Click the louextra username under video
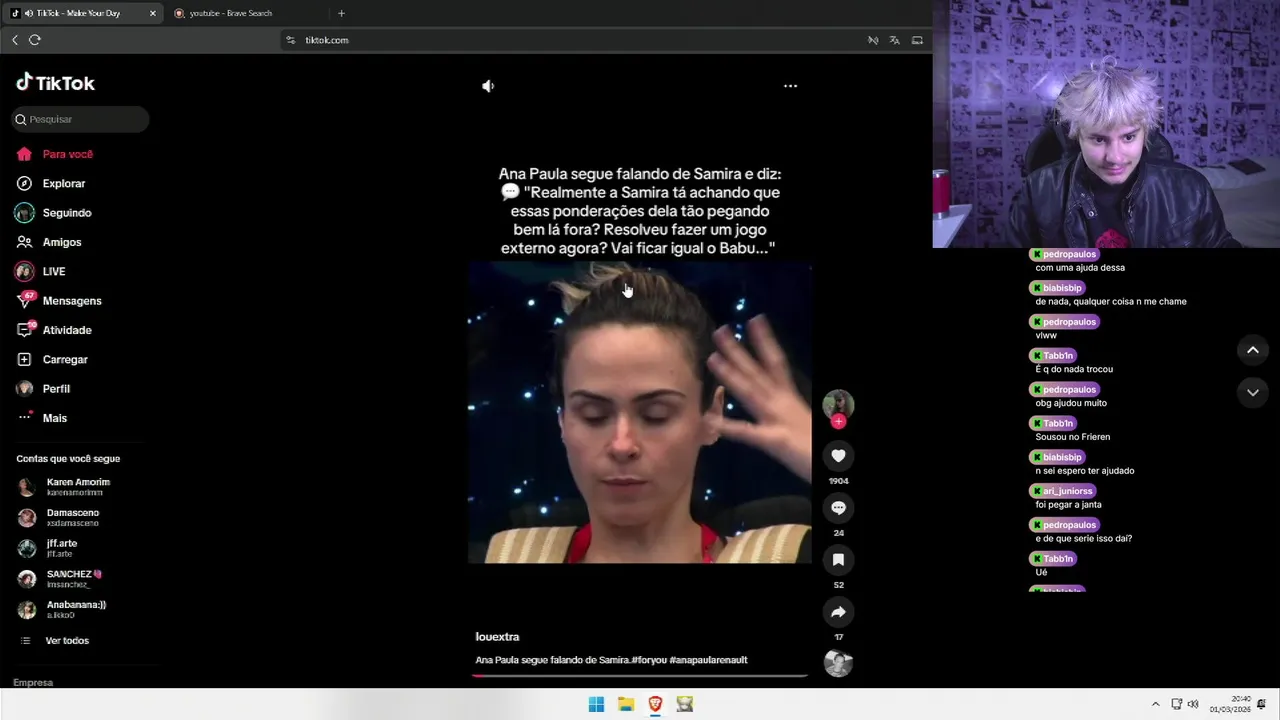Screen dimensions: 1280x720 tap(497, 637)
